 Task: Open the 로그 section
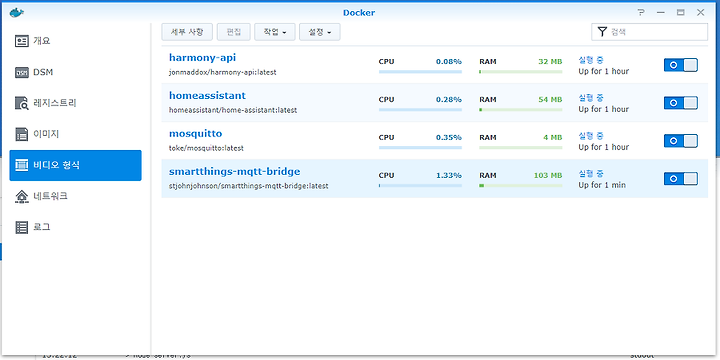click(x=75, y=227)
